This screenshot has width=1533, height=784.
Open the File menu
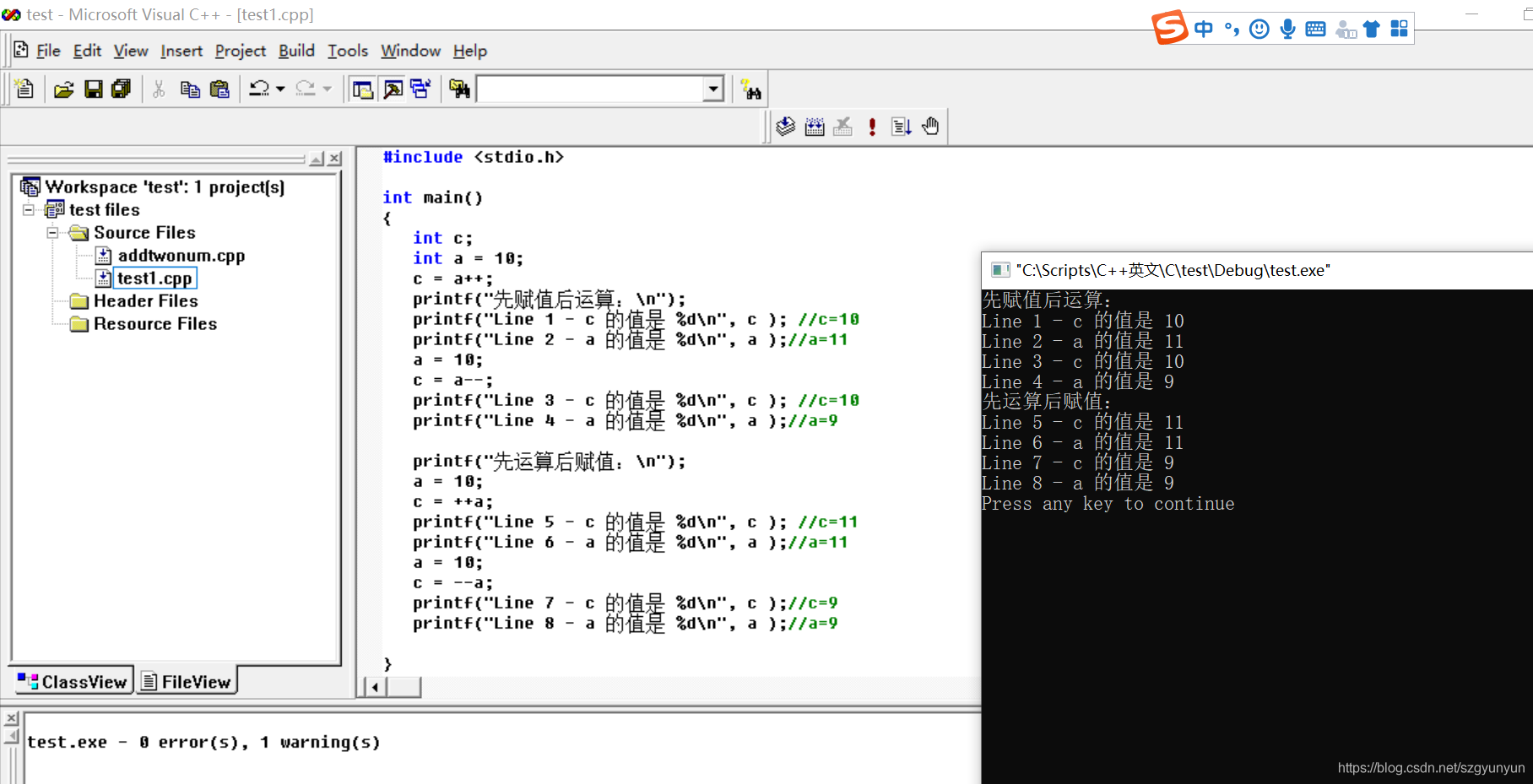(x=48, y=51)
